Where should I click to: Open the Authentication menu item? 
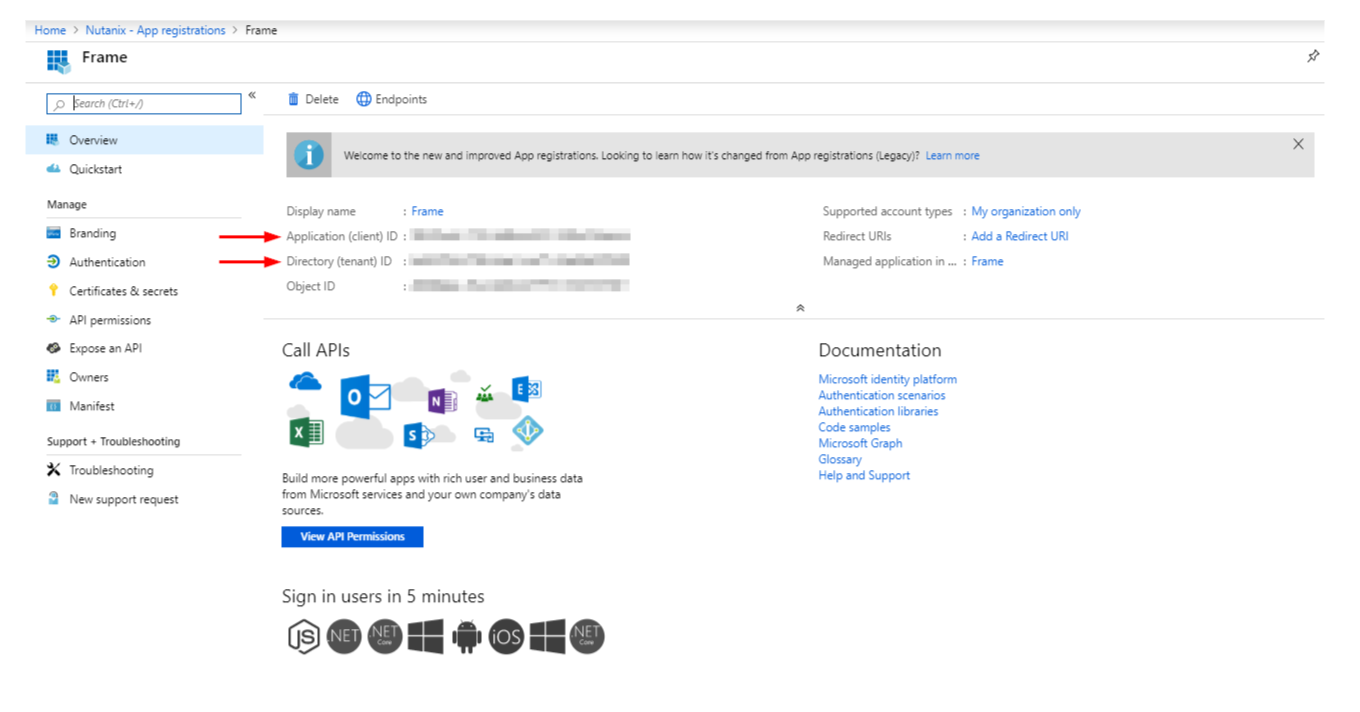point(107,262)
